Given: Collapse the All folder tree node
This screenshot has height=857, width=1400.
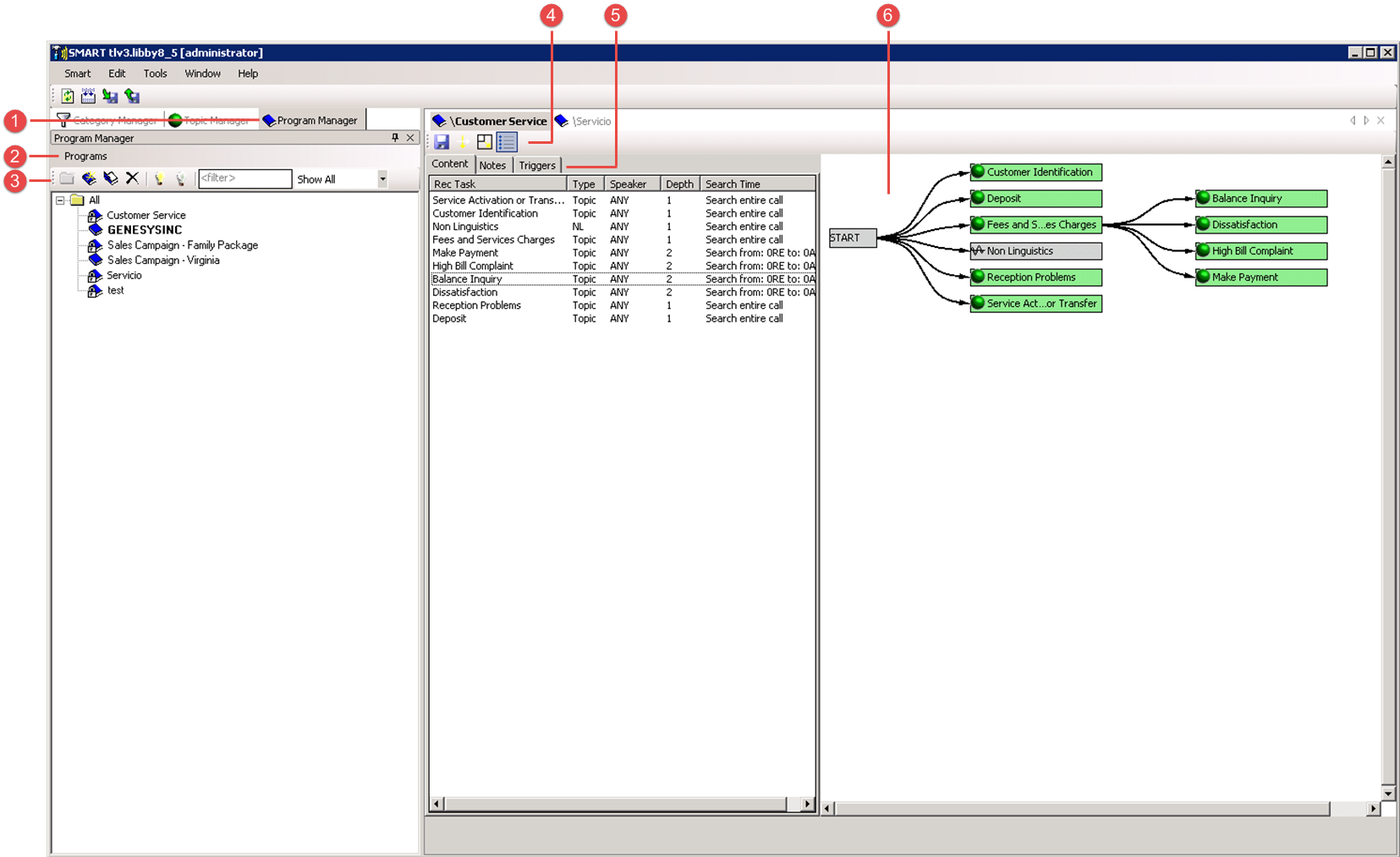Looking at the screenshot, I should 60,201.
